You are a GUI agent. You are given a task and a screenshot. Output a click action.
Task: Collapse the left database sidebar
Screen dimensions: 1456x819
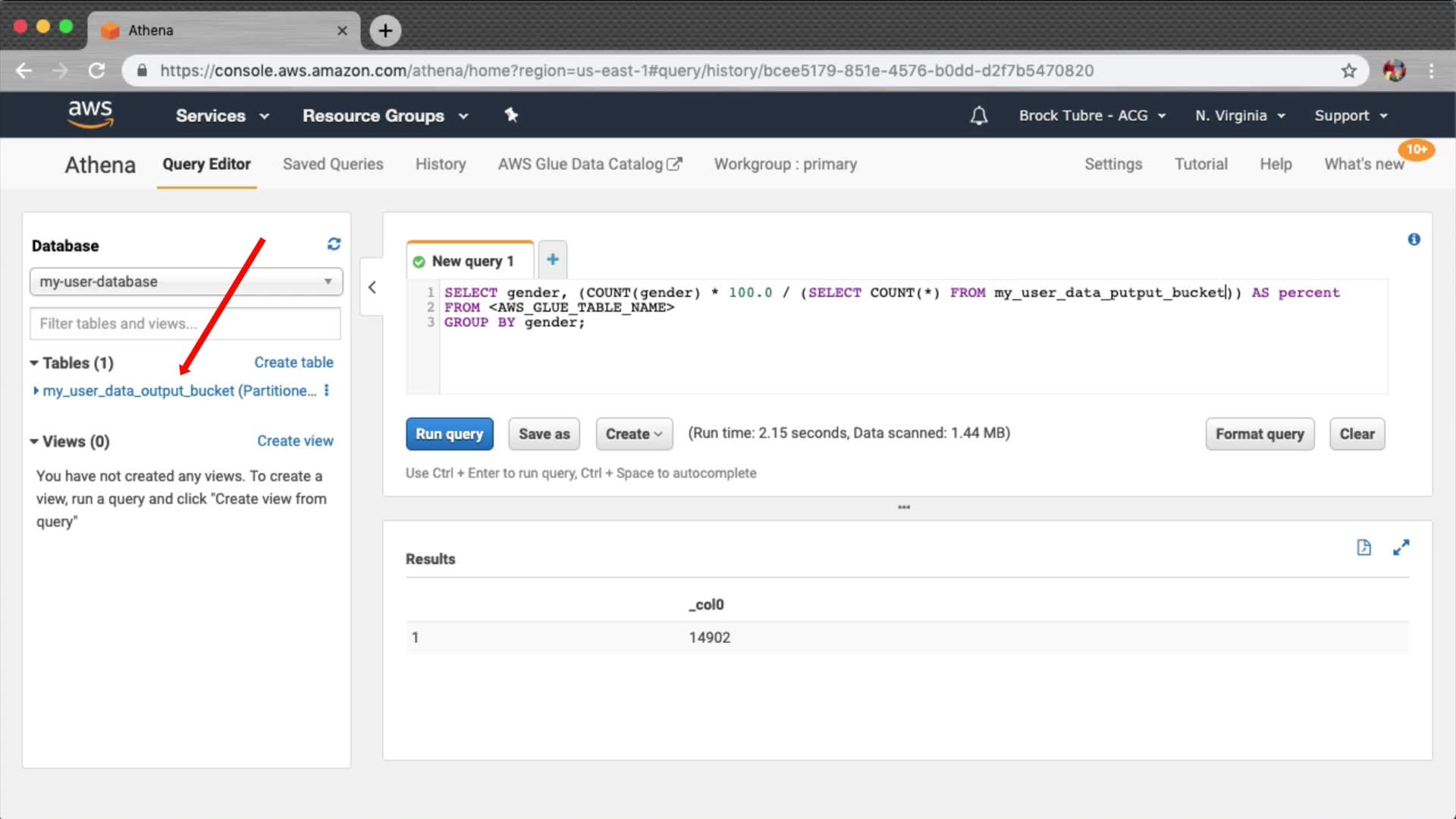[x=372, y=287]
